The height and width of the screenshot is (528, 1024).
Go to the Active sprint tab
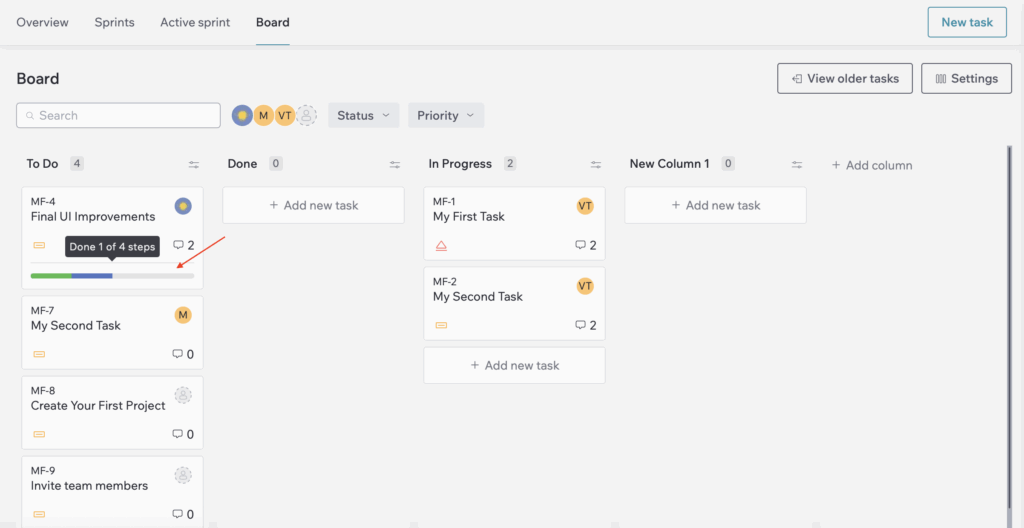(195, 22)
